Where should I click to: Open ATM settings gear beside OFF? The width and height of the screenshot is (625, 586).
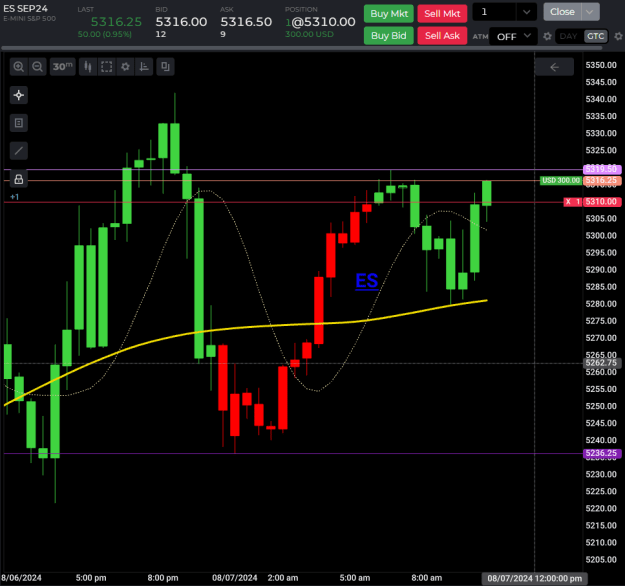tap(548, 36)
